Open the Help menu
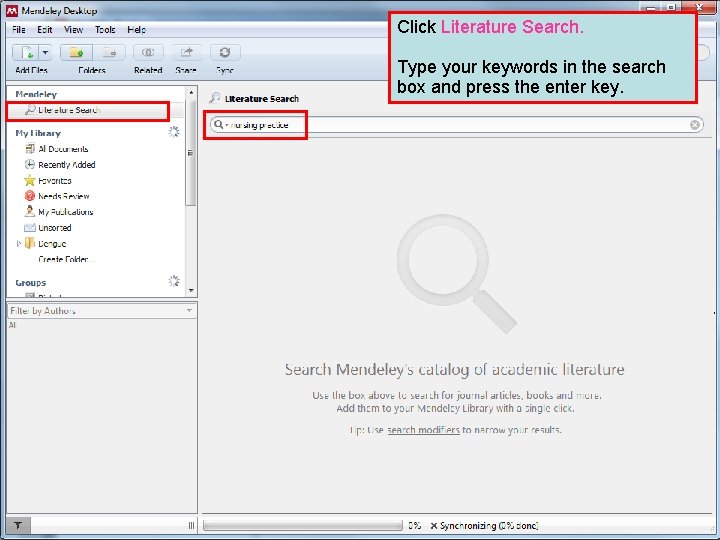The image size is (720, 540). pos(136,30)
